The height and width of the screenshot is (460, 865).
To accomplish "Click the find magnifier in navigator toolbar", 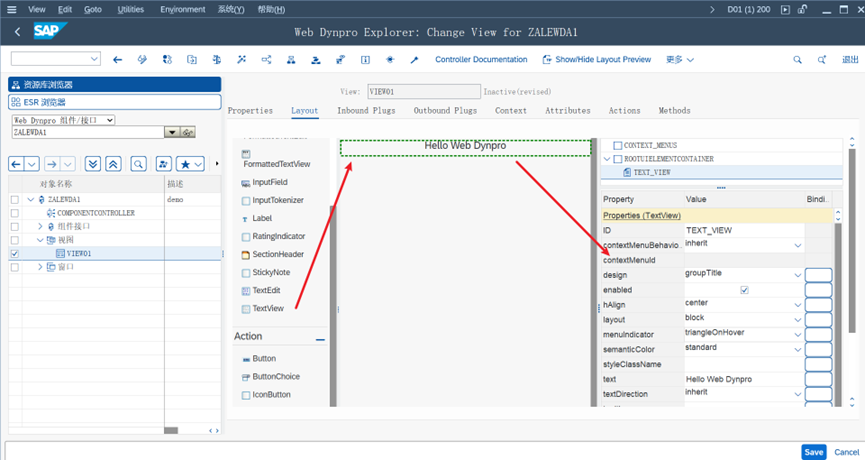I will coord(138,164).
